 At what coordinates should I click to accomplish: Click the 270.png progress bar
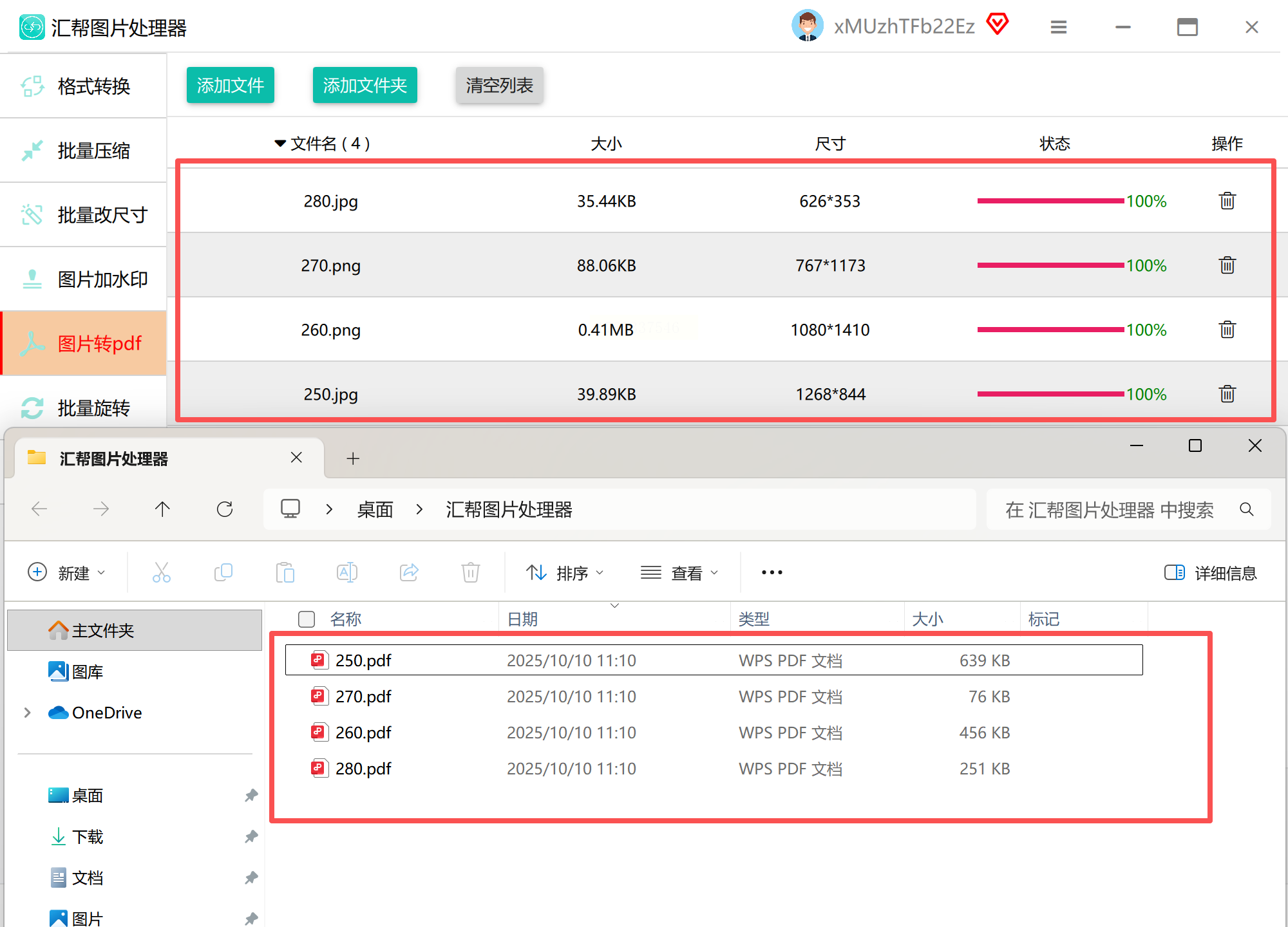[1050, 265]
